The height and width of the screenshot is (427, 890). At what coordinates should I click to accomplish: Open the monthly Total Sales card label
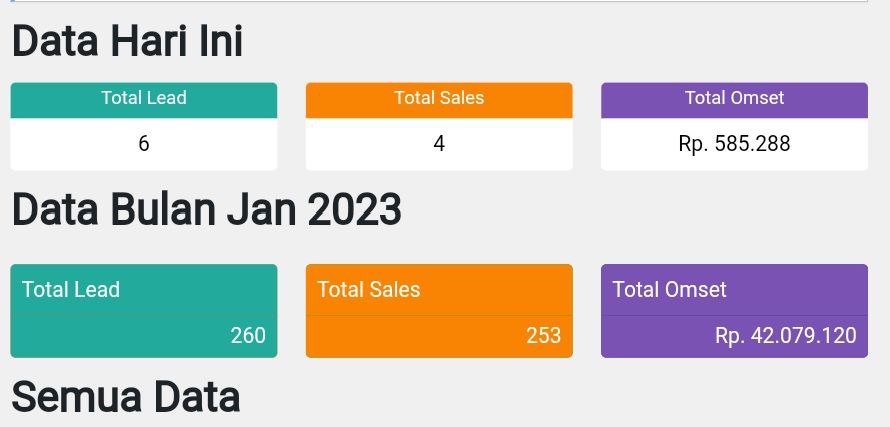pyautogui.click(x=369, y=290)
